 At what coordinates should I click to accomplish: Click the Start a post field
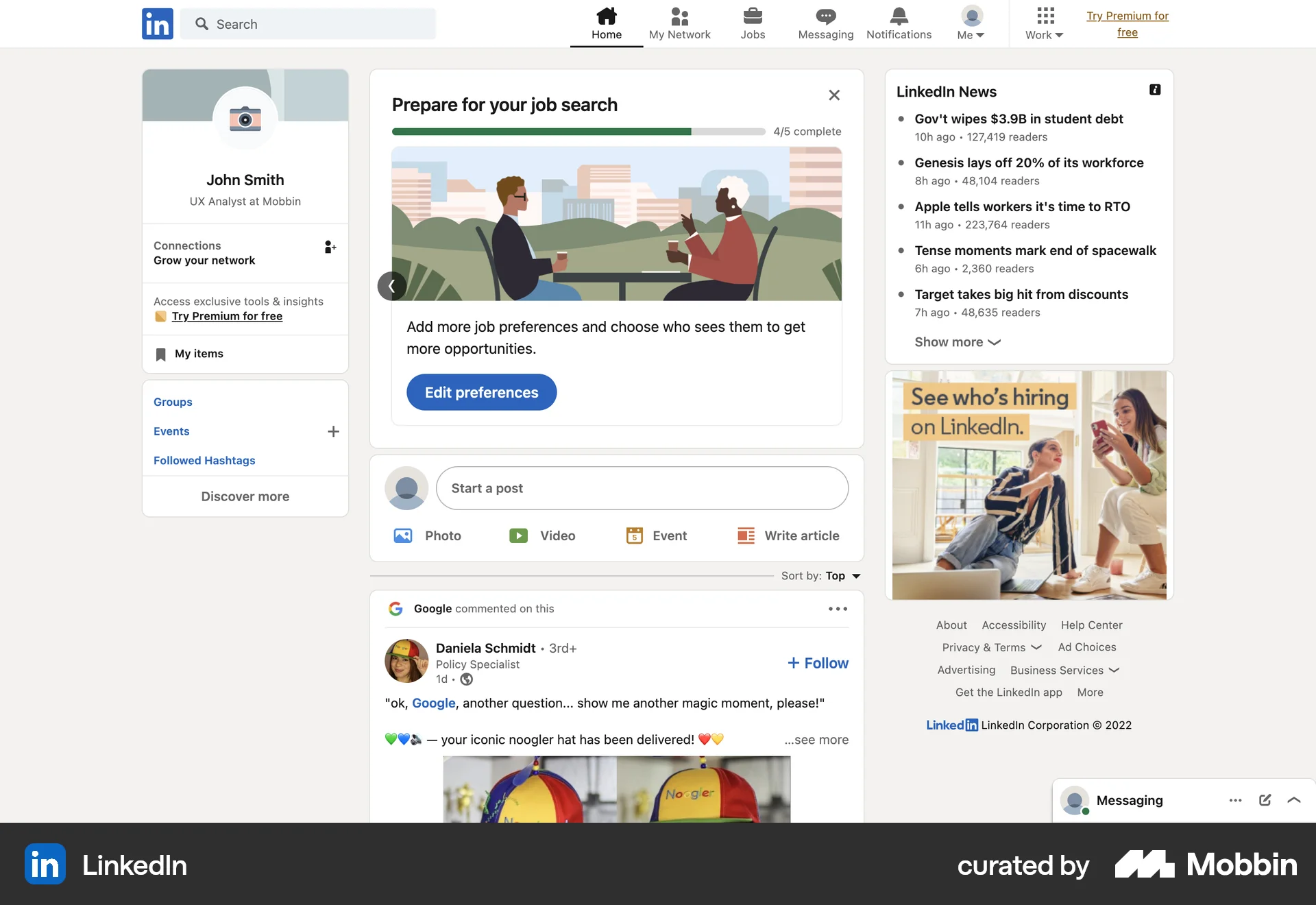click(x=642, y=488)
